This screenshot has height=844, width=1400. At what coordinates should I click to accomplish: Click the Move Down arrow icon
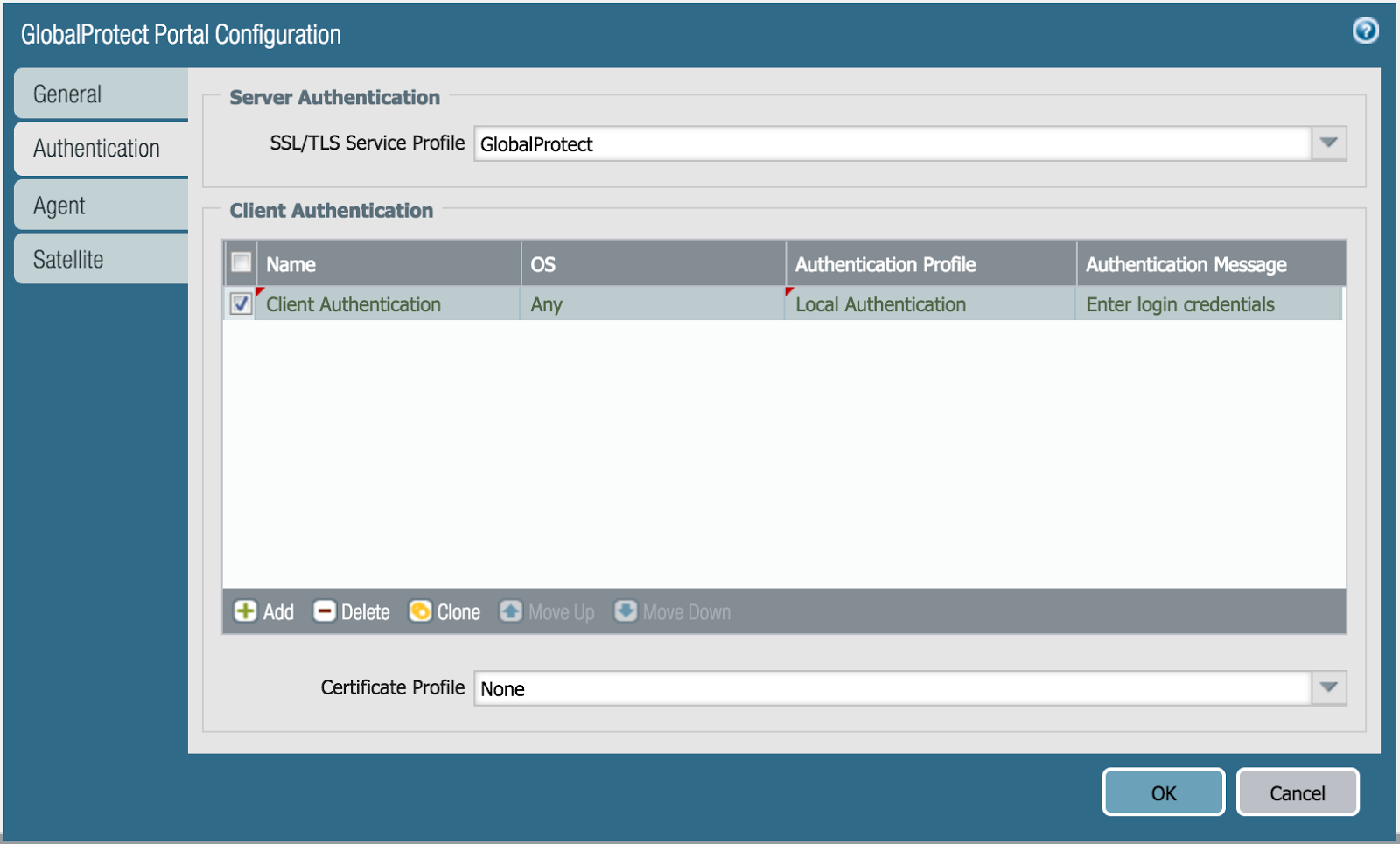(626, 611)
